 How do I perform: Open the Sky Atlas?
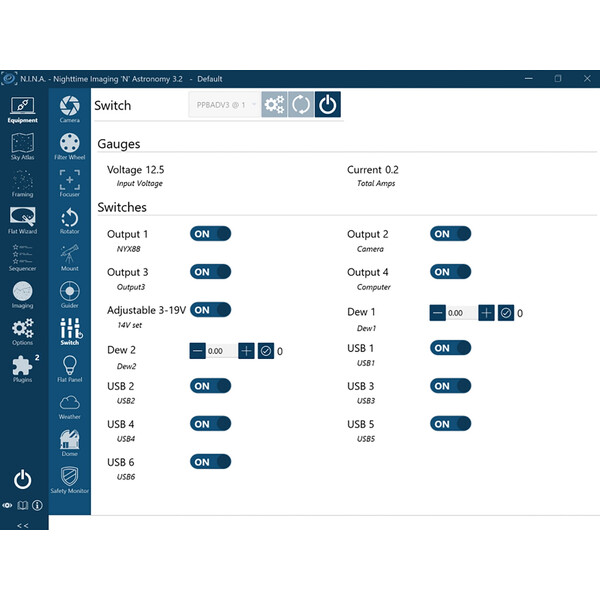(23, 147)
